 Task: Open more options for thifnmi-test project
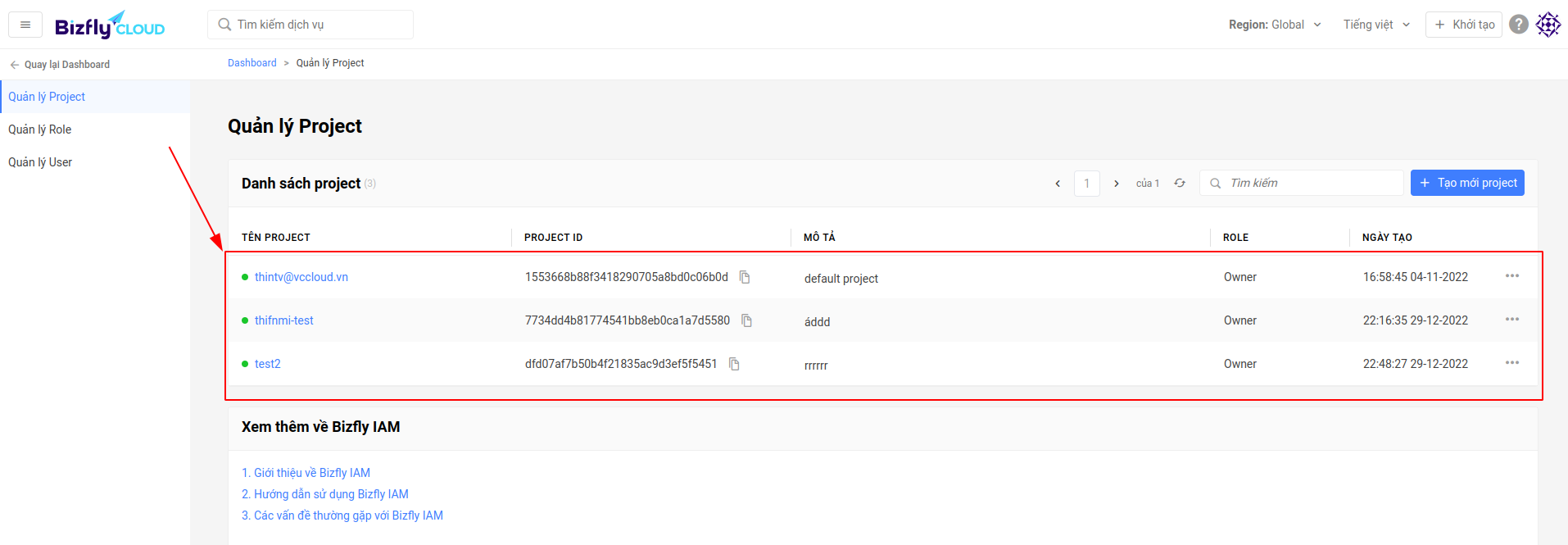pos(1511,320)
